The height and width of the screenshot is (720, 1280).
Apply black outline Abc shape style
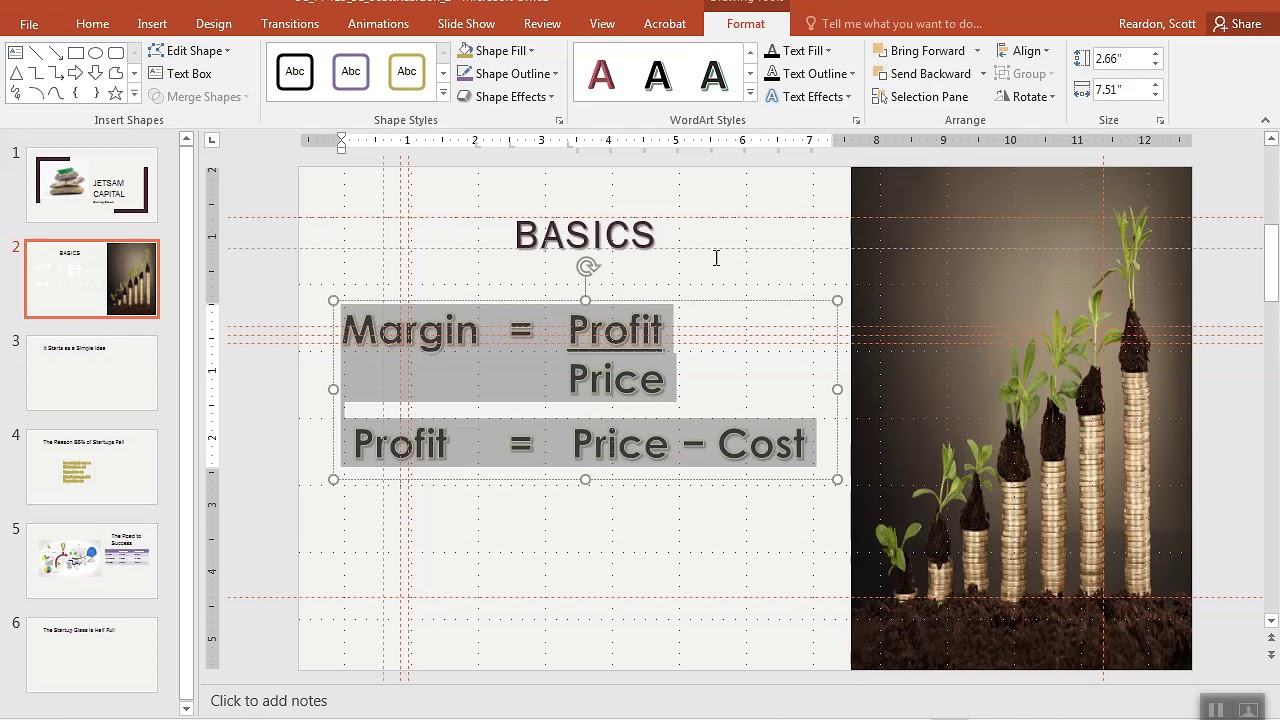[x=295, y=72]
